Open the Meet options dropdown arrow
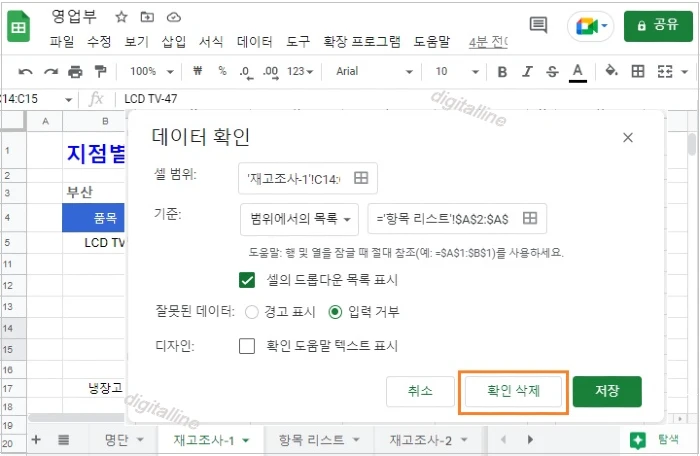The width and height of the screenshot is (700, 456). (x=604, y=26)
